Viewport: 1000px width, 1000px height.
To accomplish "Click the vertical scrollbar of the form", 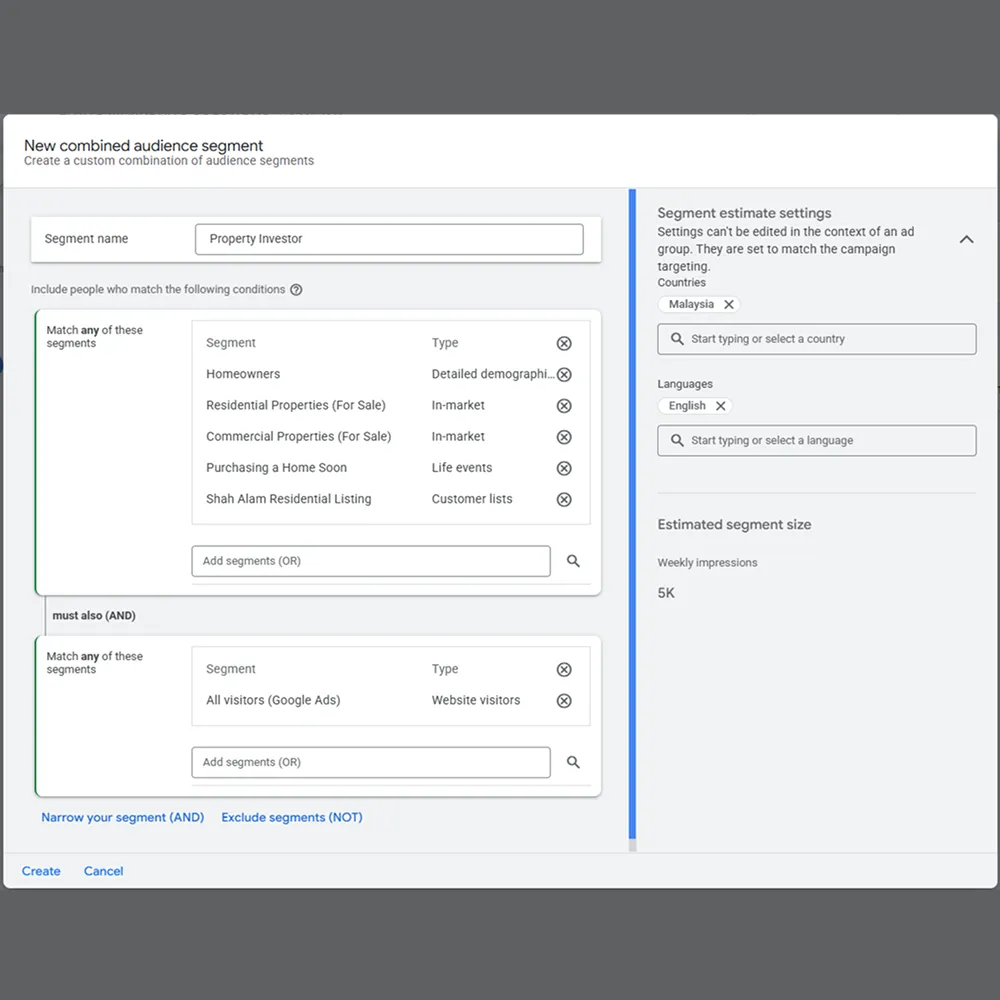I will click(632, 513).
